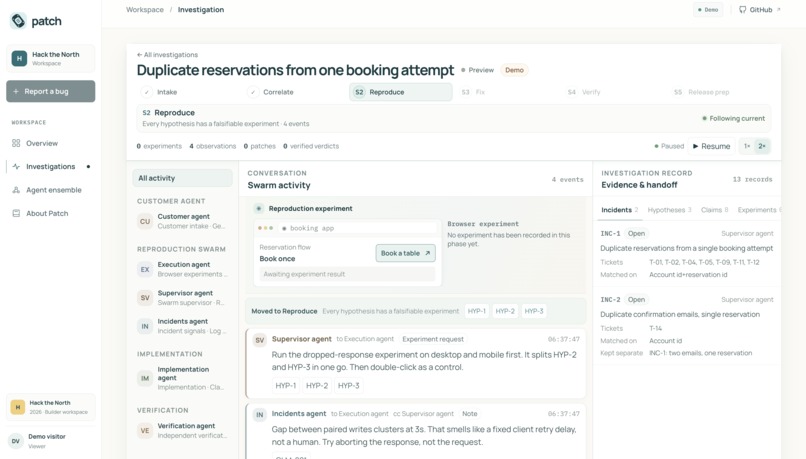Click the booking app address bar

coord(357,228)
